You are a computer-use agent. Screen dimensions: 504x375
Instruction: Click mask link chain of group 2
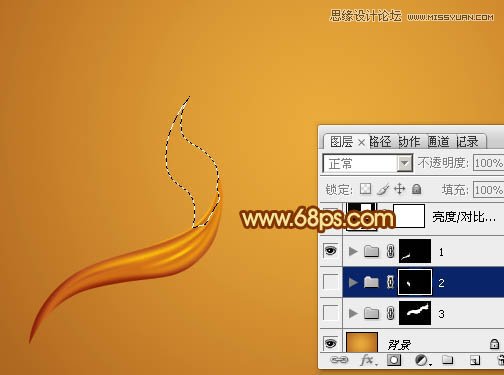click(390, 282)
